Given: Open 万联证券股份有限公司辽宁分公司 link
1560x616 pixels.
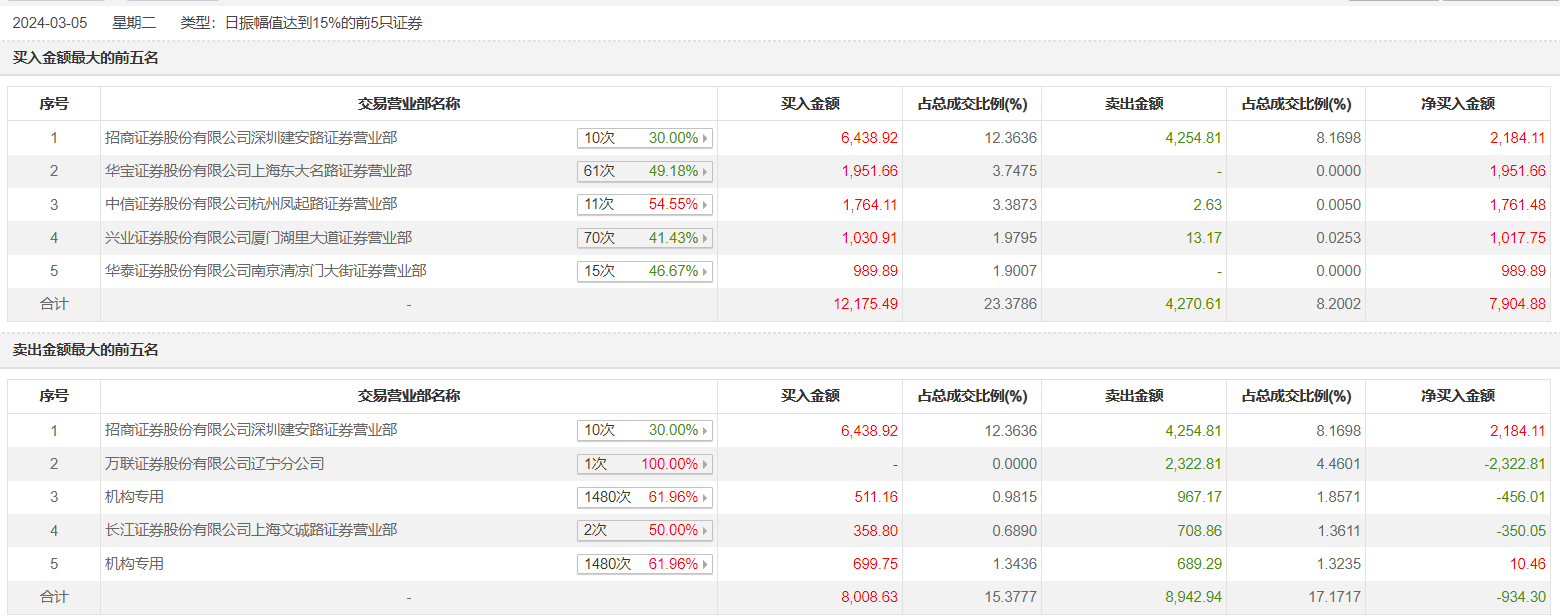Looking at the screenshot, I should (215, 464).
